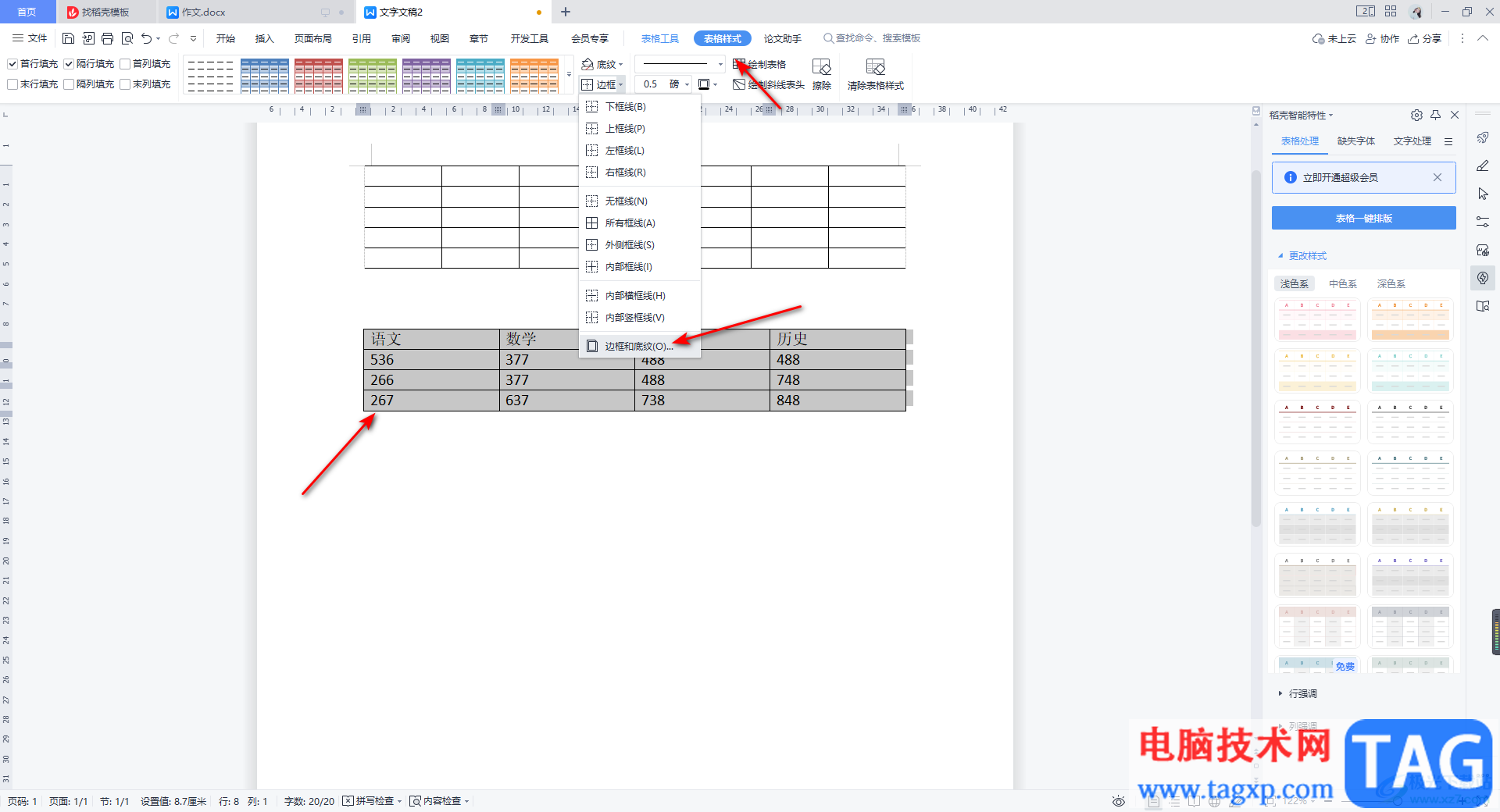Switch to the Insert (插入) ribbon tab
This screenshot has height=812, width=1500.
coord(265,38)
